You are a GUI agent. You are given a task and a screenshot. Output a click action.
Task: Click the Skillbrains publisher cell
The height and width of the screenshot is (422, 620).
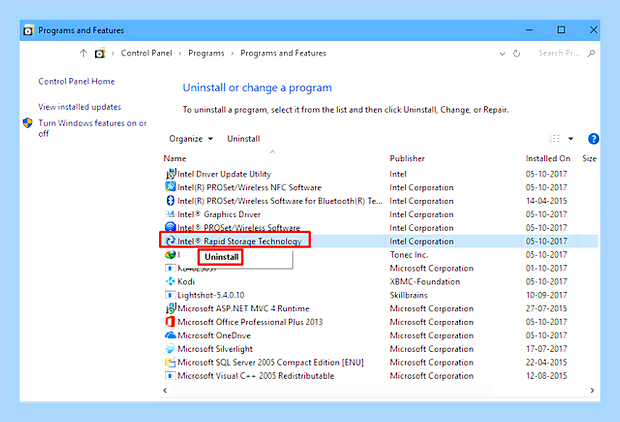408,295
